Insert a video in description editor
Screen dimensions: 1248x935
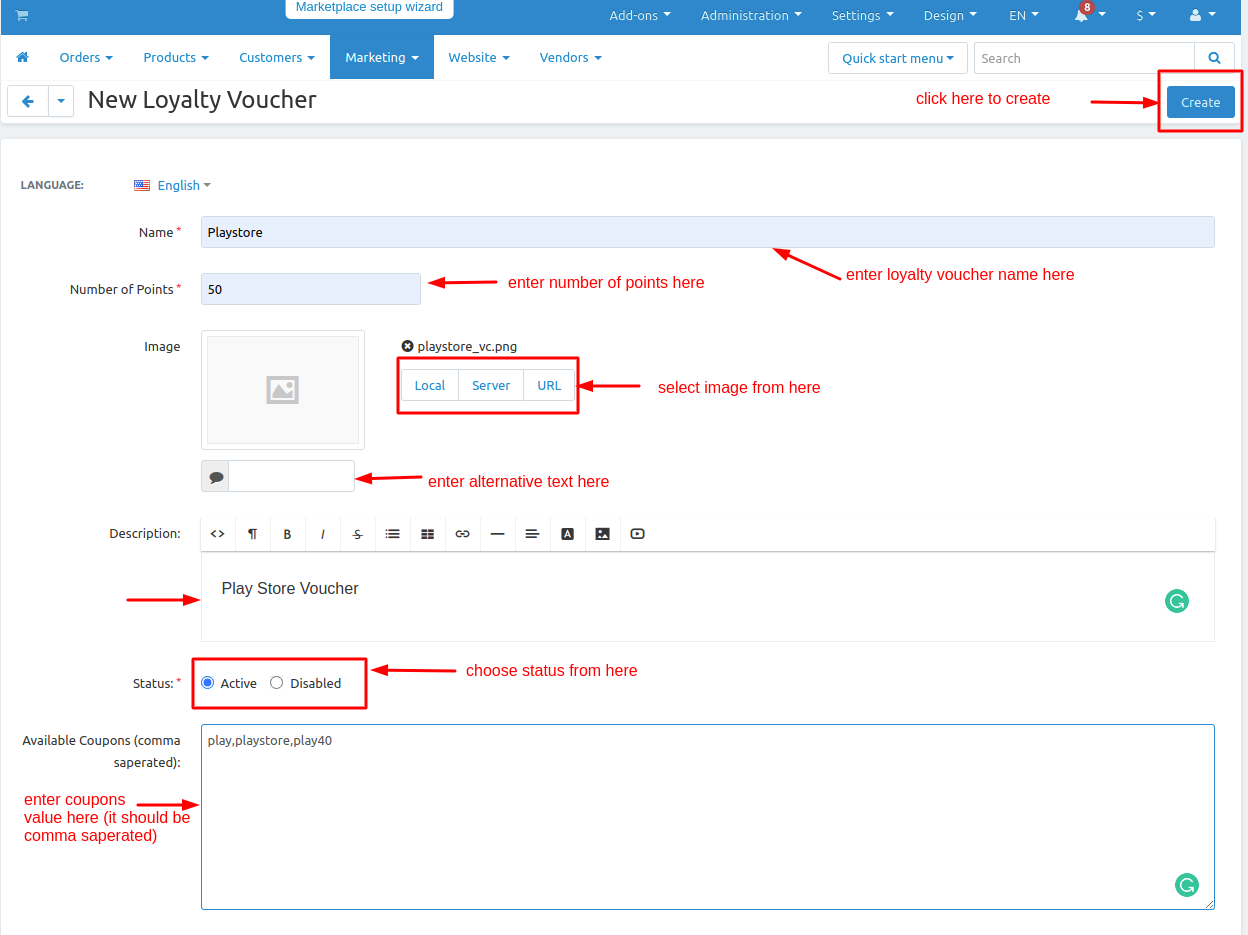(637, 534)
